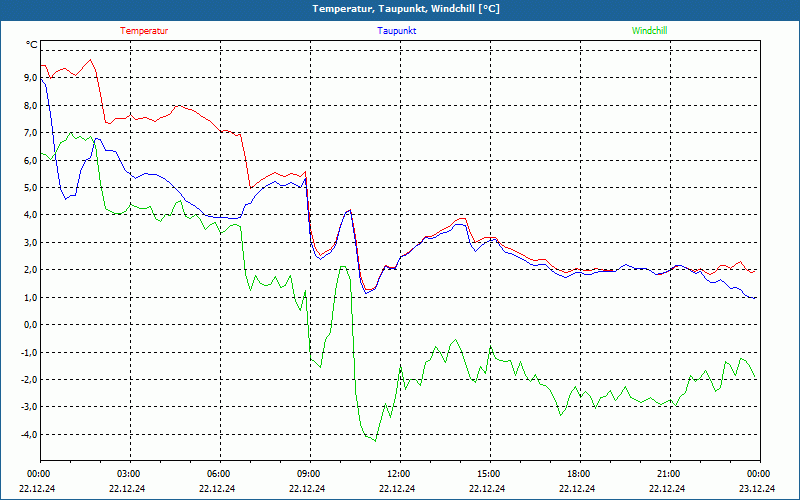Click the '-1,0' y-axis value
This screenshot has width=800, height=500.
tap(29, 352)
